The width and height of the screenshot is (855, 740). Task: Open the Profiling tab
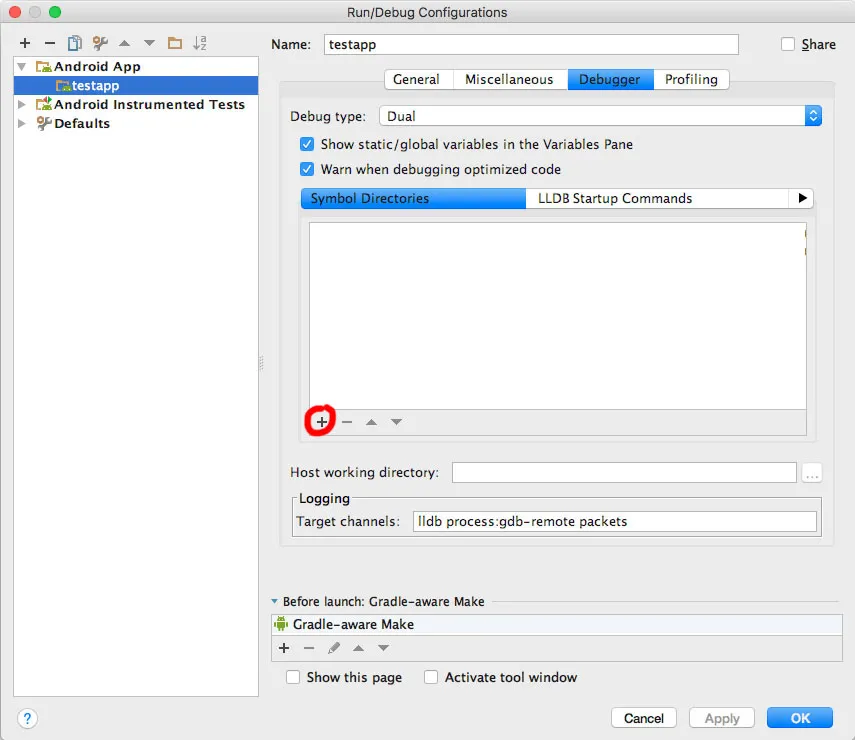pyautogui.click(x=691, y=79)
